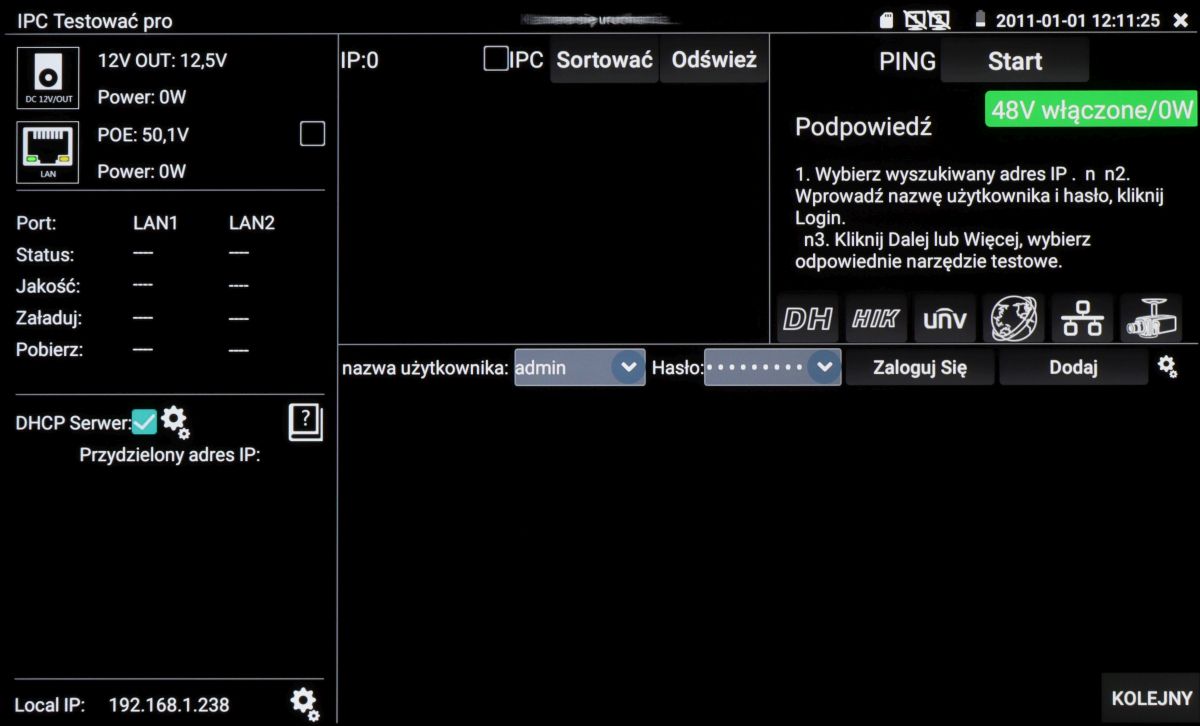Start the PING test
Viewport: 1200px width, 726px height.
[x=1014, y=62]
